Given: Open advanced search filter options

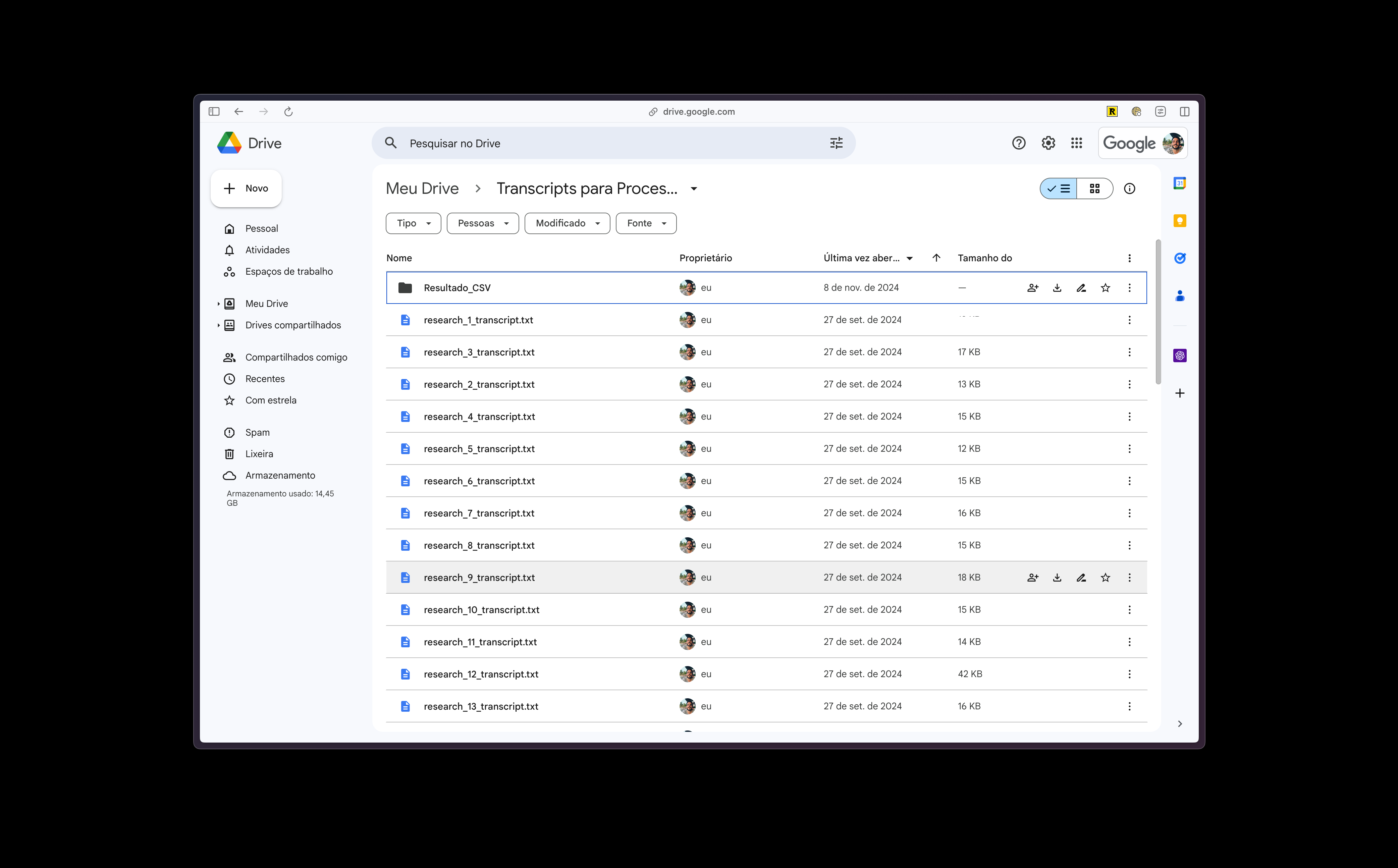Looking at the screenshot, I should [x=836, y=143].
